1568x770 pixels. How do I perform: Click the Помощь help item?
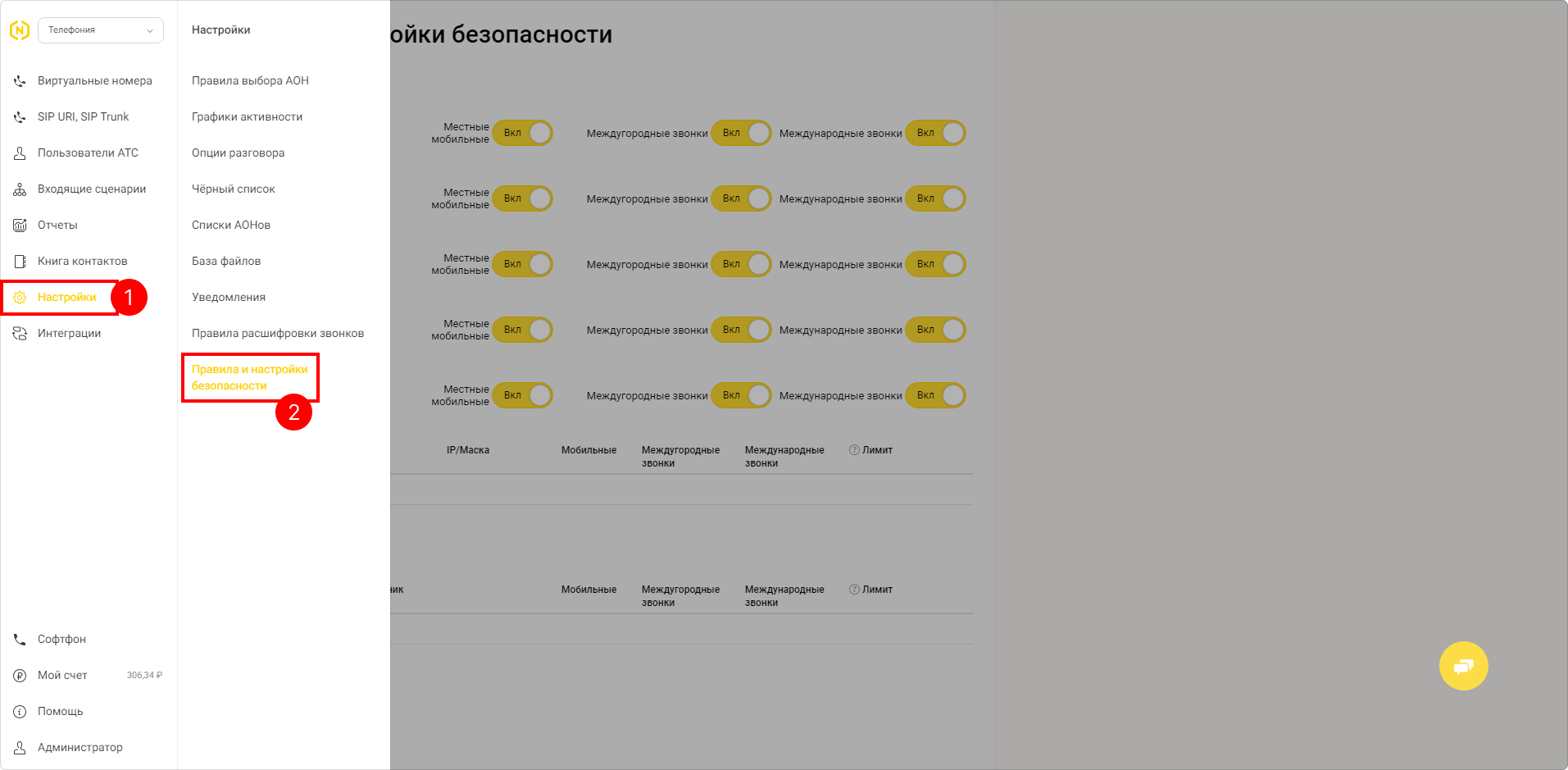[x=61, y=711]
